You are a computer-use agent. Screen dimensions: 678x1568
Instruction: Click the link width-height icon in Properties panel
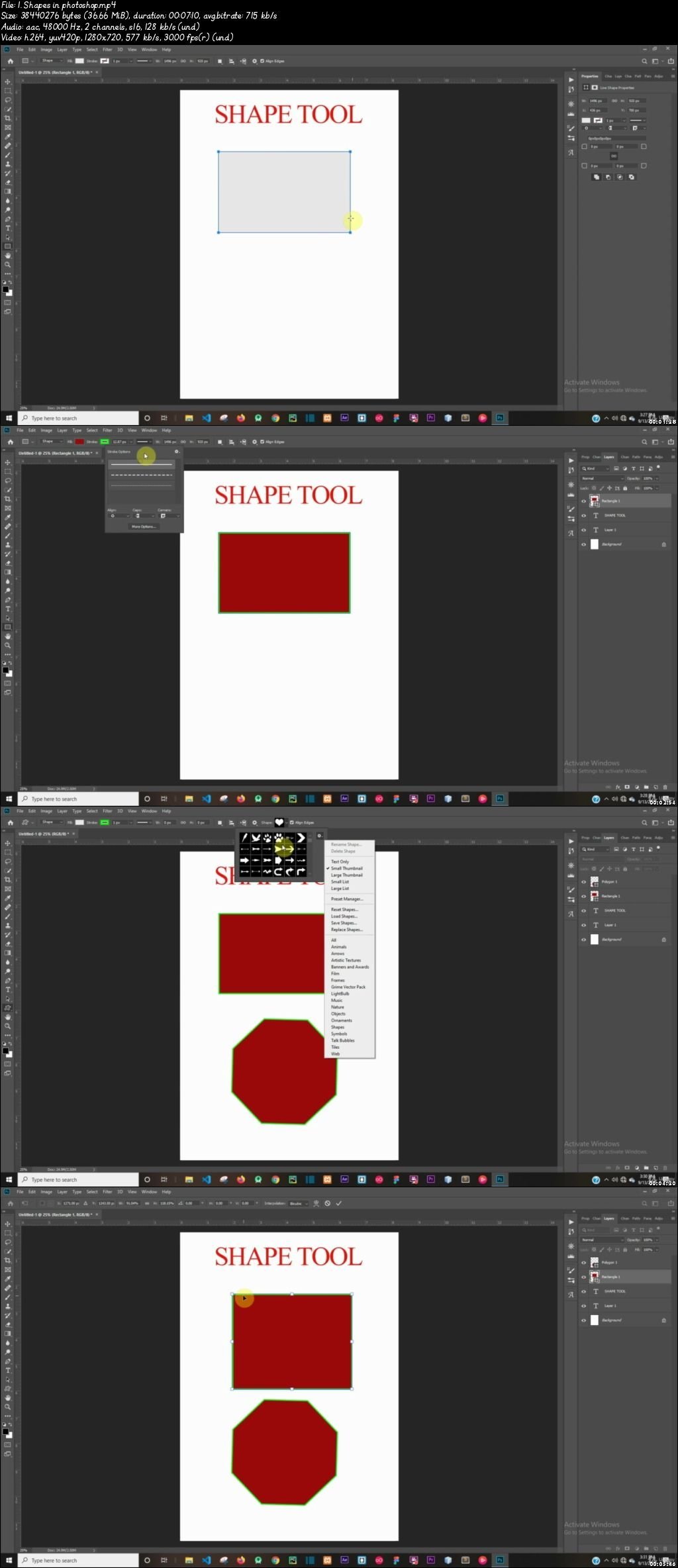pos(614,101)
